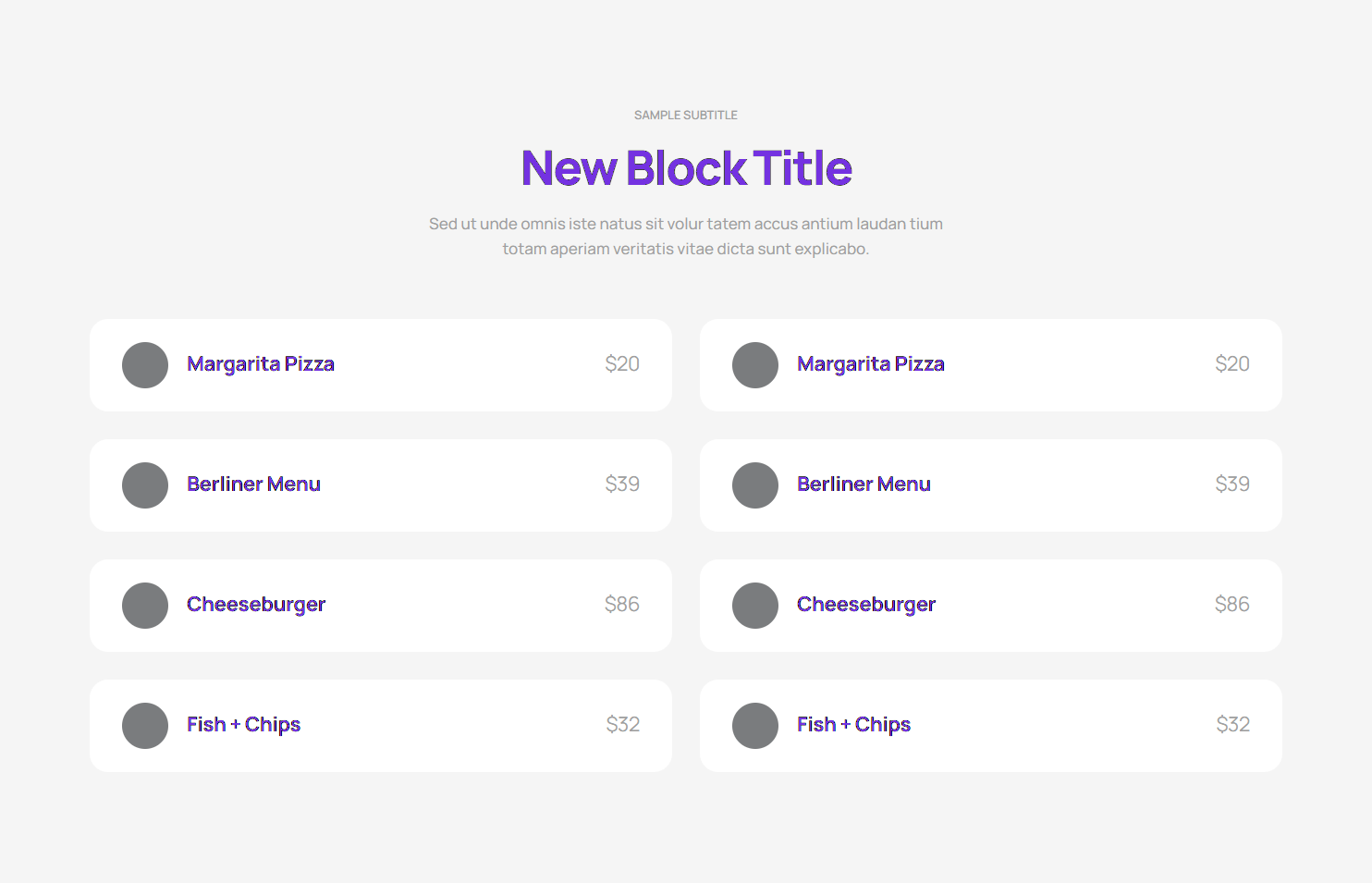1372x883 pixels.
Task: Click the Berliner Menu title in the left column
Action: (253, 484)
